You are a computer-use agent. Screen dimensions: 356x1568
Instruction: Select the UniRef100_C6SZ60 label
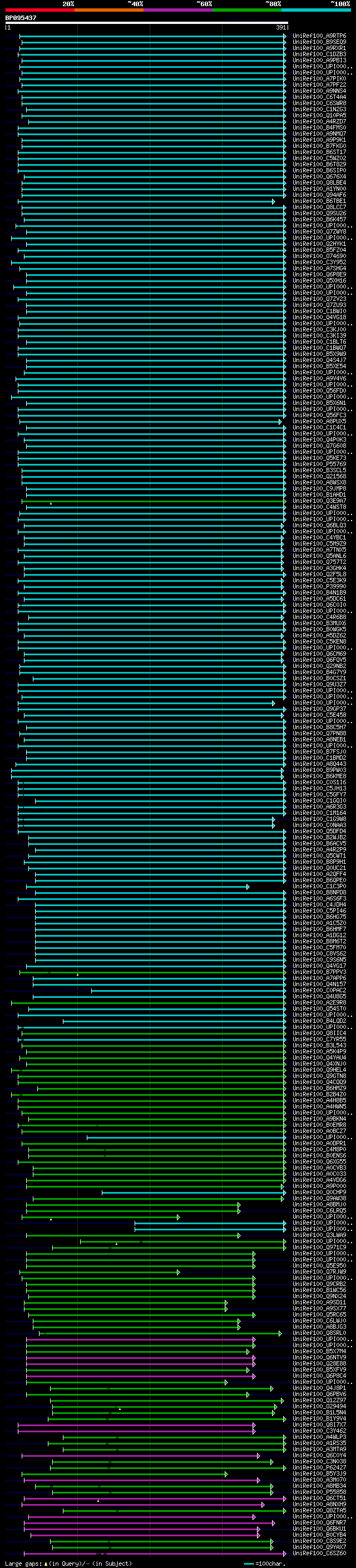click(x=319, y=1554)
